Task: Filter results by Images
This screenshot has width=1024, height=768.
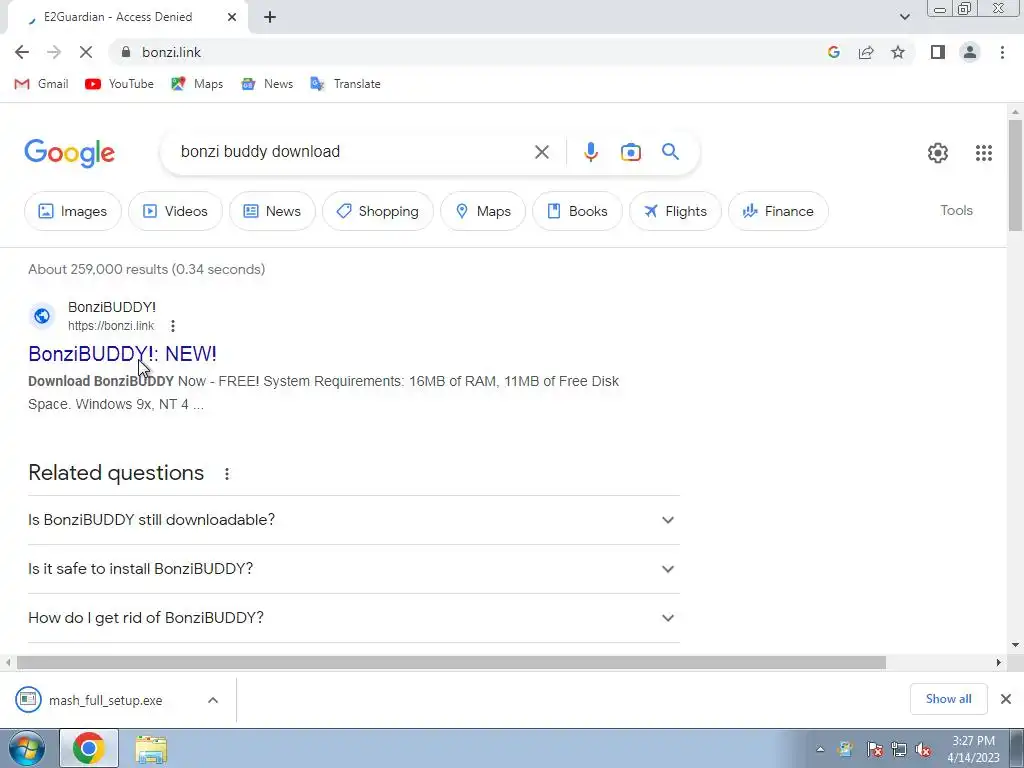Action: point(72,211)
